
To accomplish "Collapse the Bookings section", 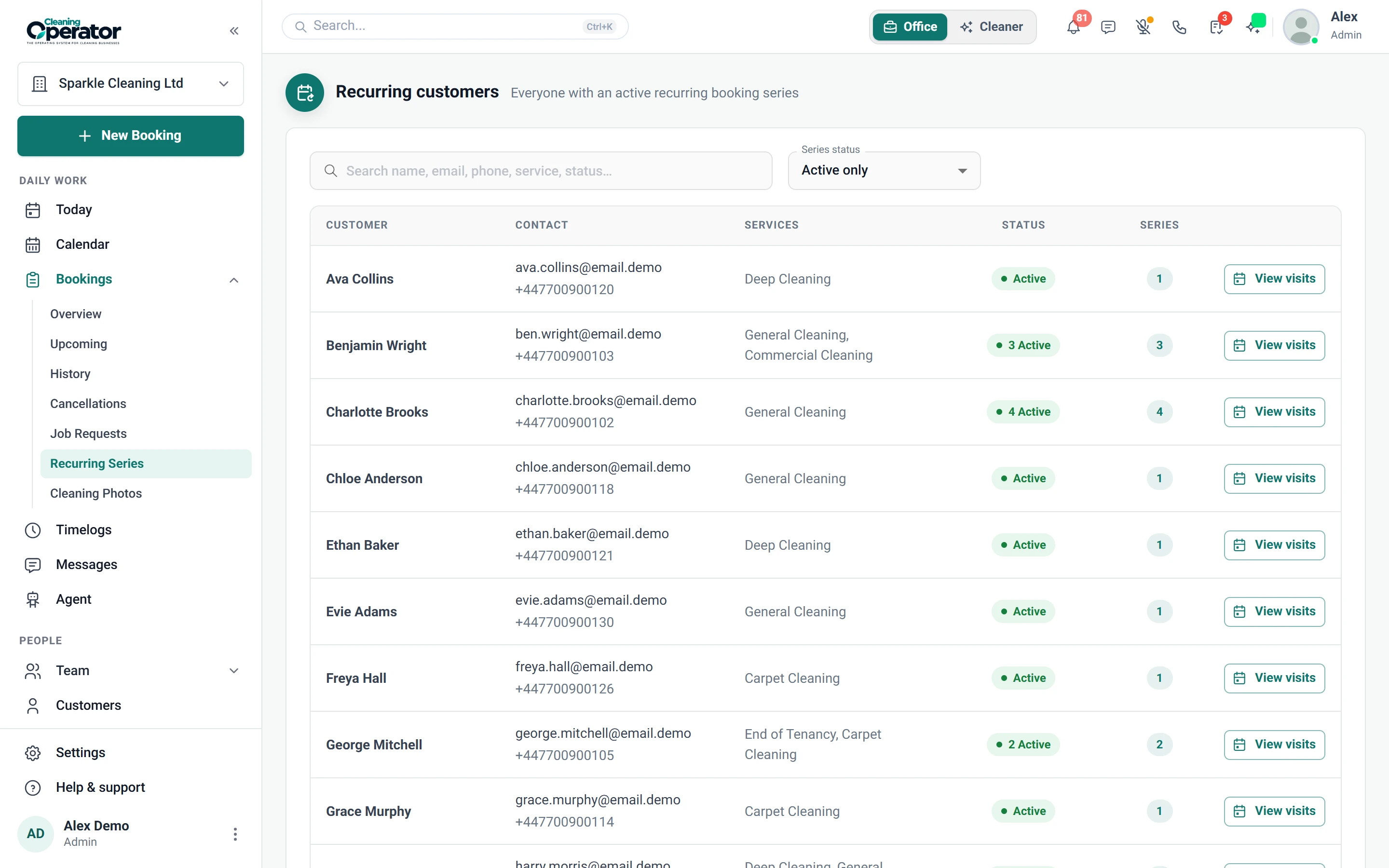I will point(233,280).
